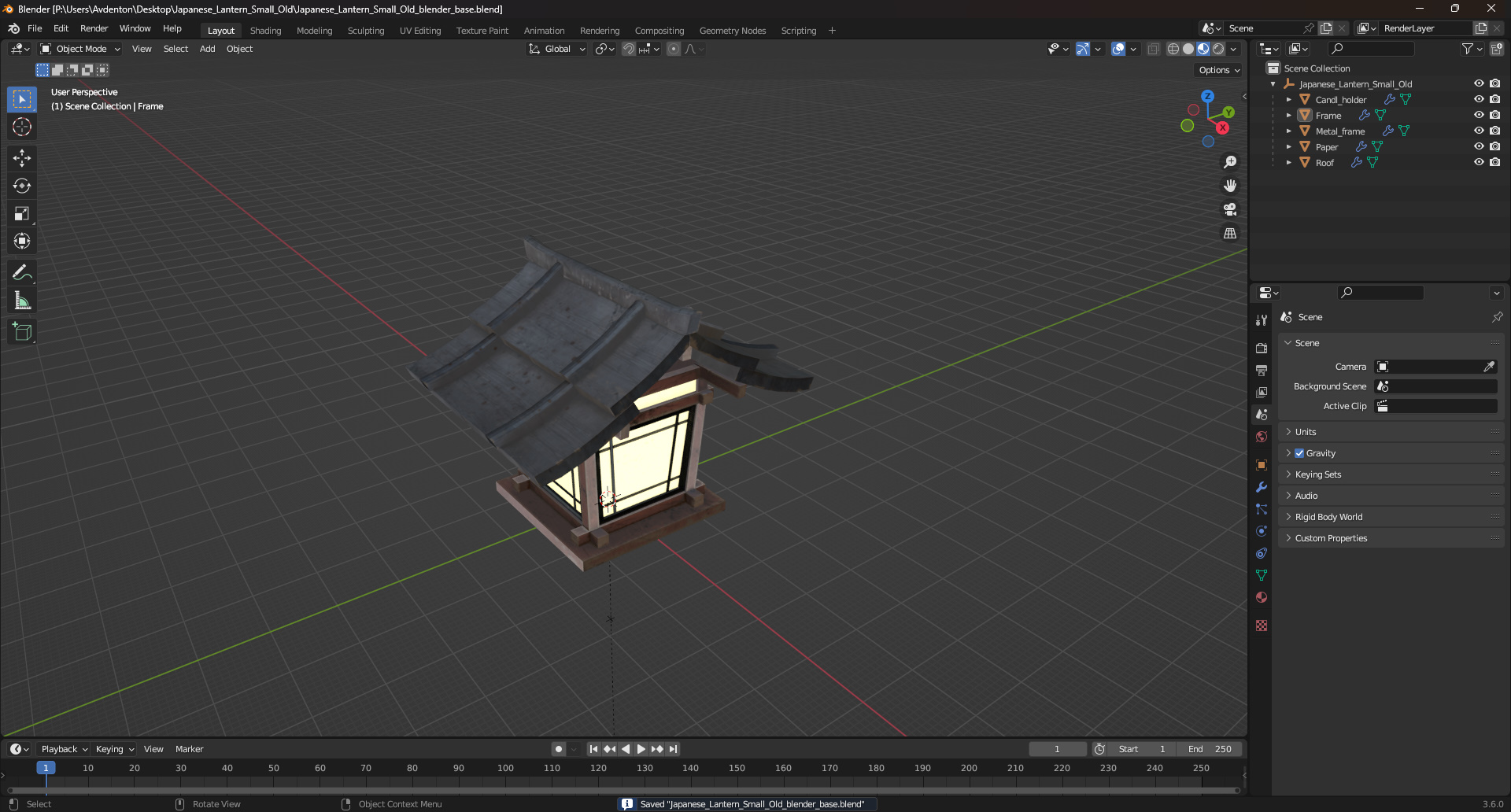Open the Render menu
The height and width of the screenshot is (812, 1511).
coord(94,28)
